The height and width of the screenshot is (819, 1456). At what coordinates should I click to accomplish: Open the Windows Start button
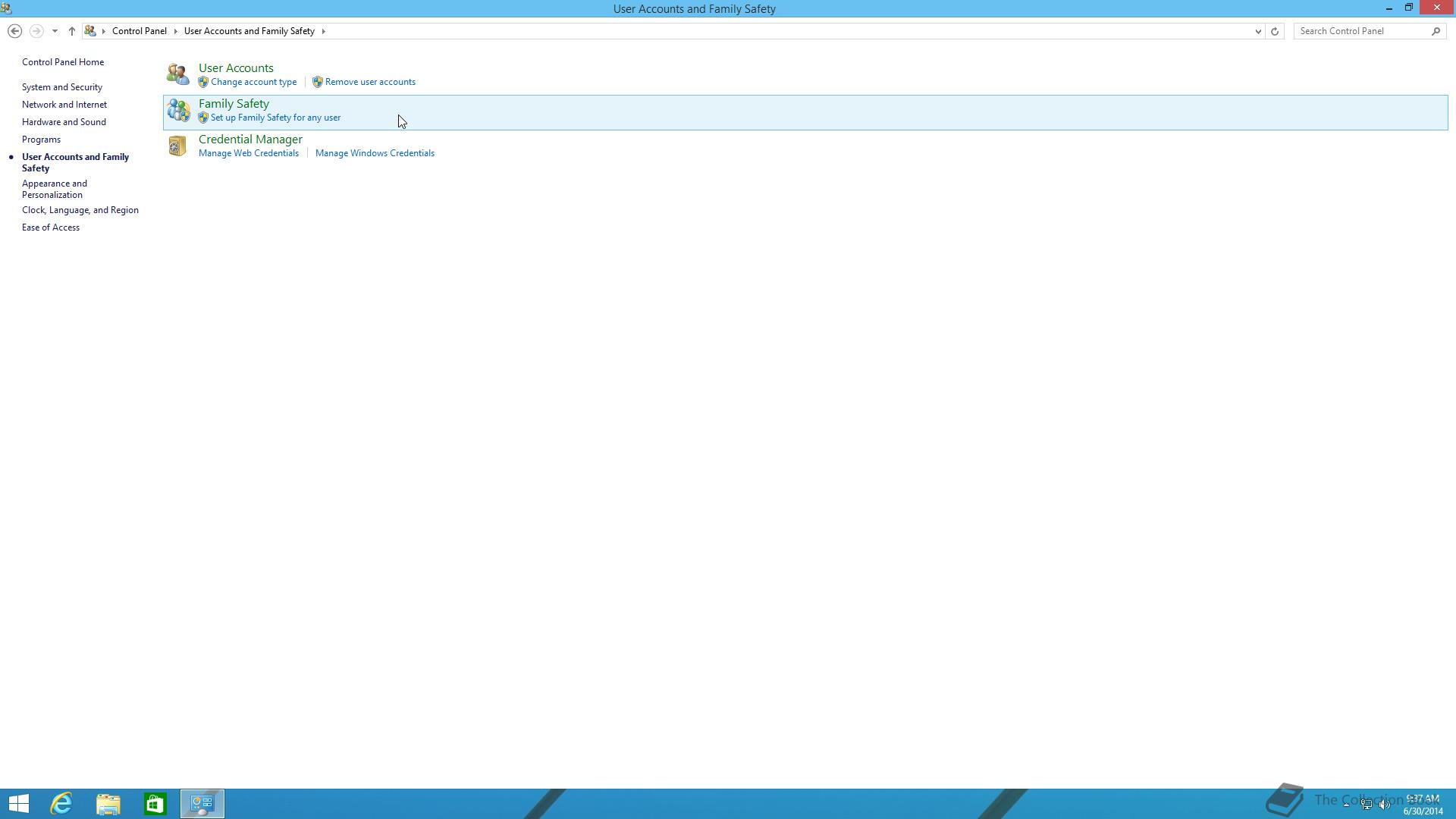pos(18,804)
